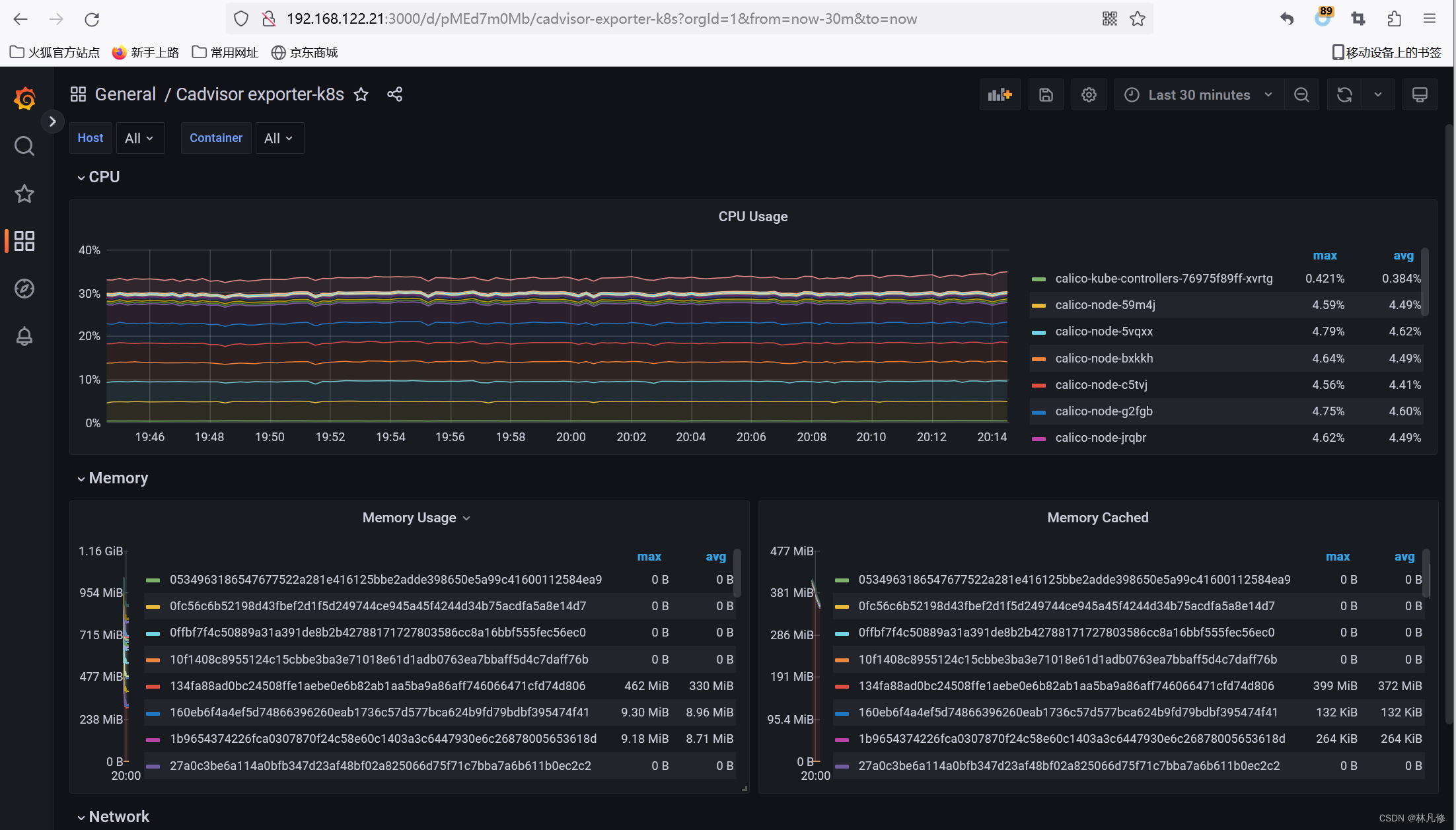Toggle the 134fa88ad0bc series in Memory Usage legend
The width and height of the screenshot is (1456, 830).
click(x=377, y=686)
